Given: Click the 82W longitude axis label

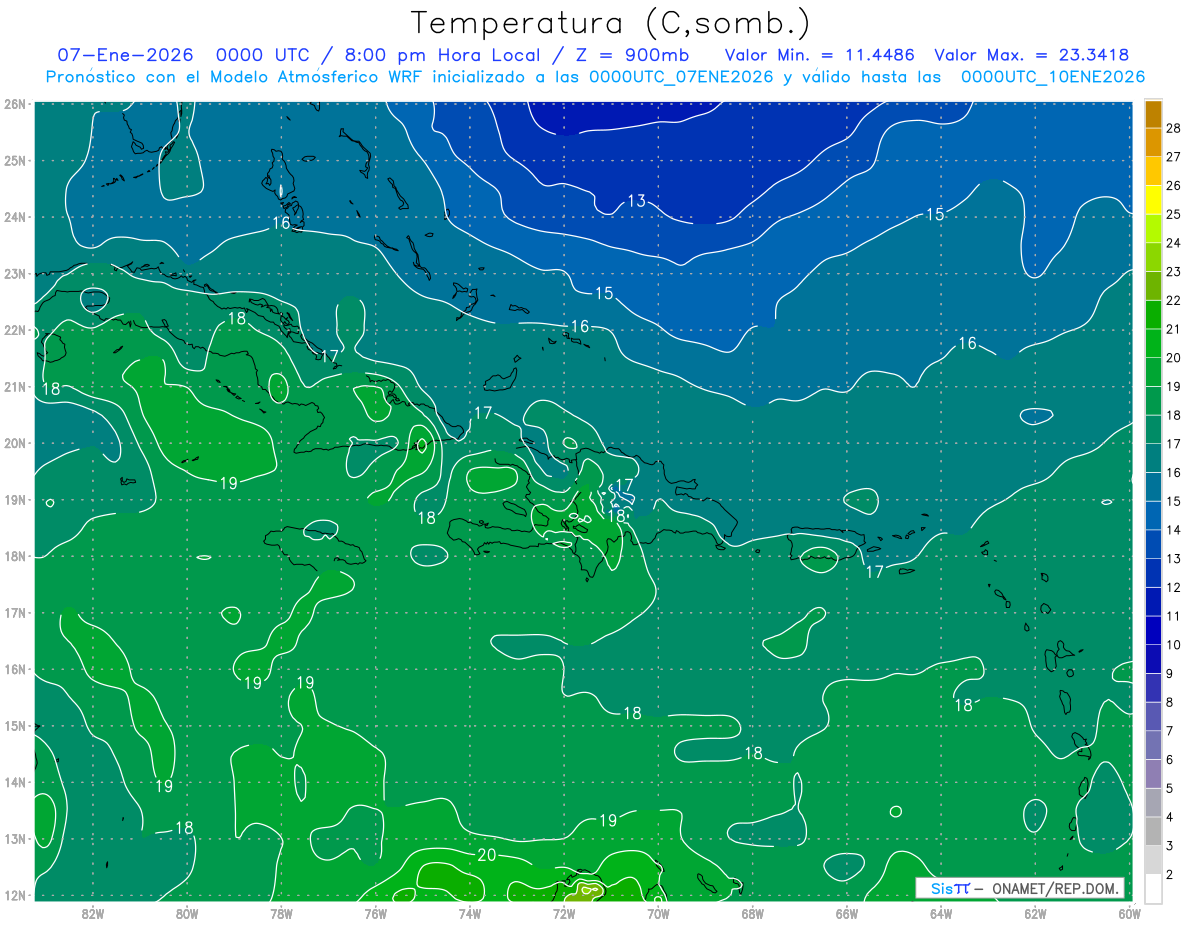Looking at the screenshot, I should tap(93, 912).
